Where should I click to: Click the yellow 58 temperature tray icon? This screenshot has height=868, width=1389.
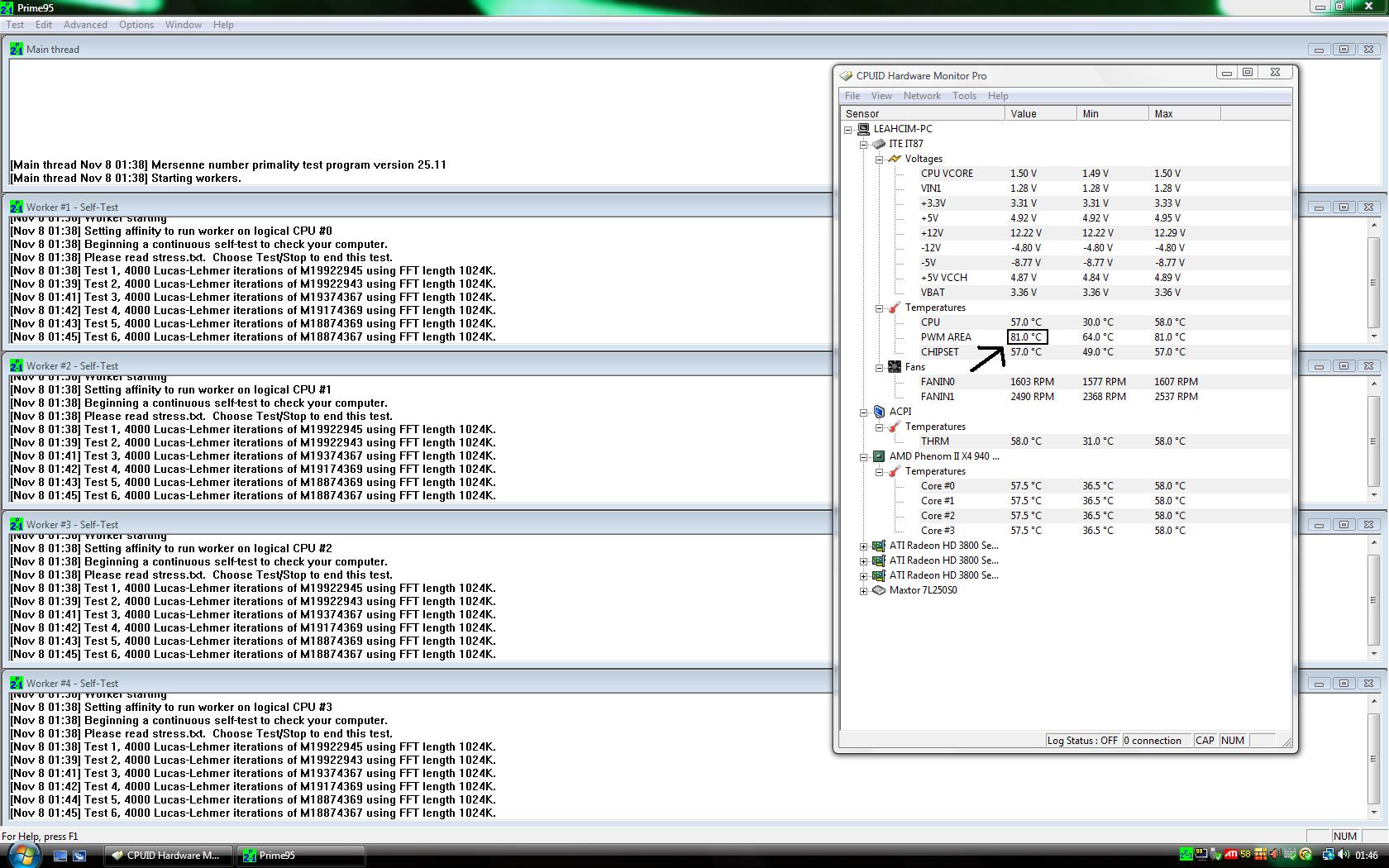(1246, 854)
